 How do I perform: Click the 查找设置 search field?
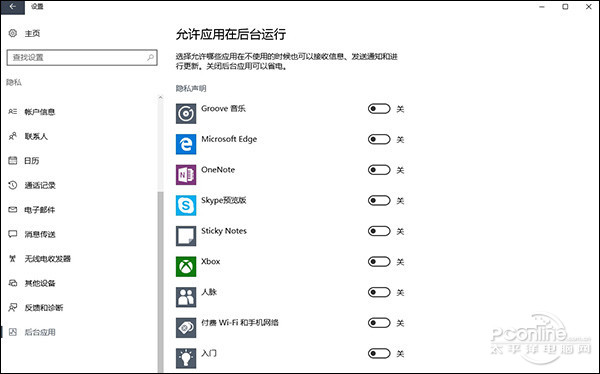tap(82, 57)
